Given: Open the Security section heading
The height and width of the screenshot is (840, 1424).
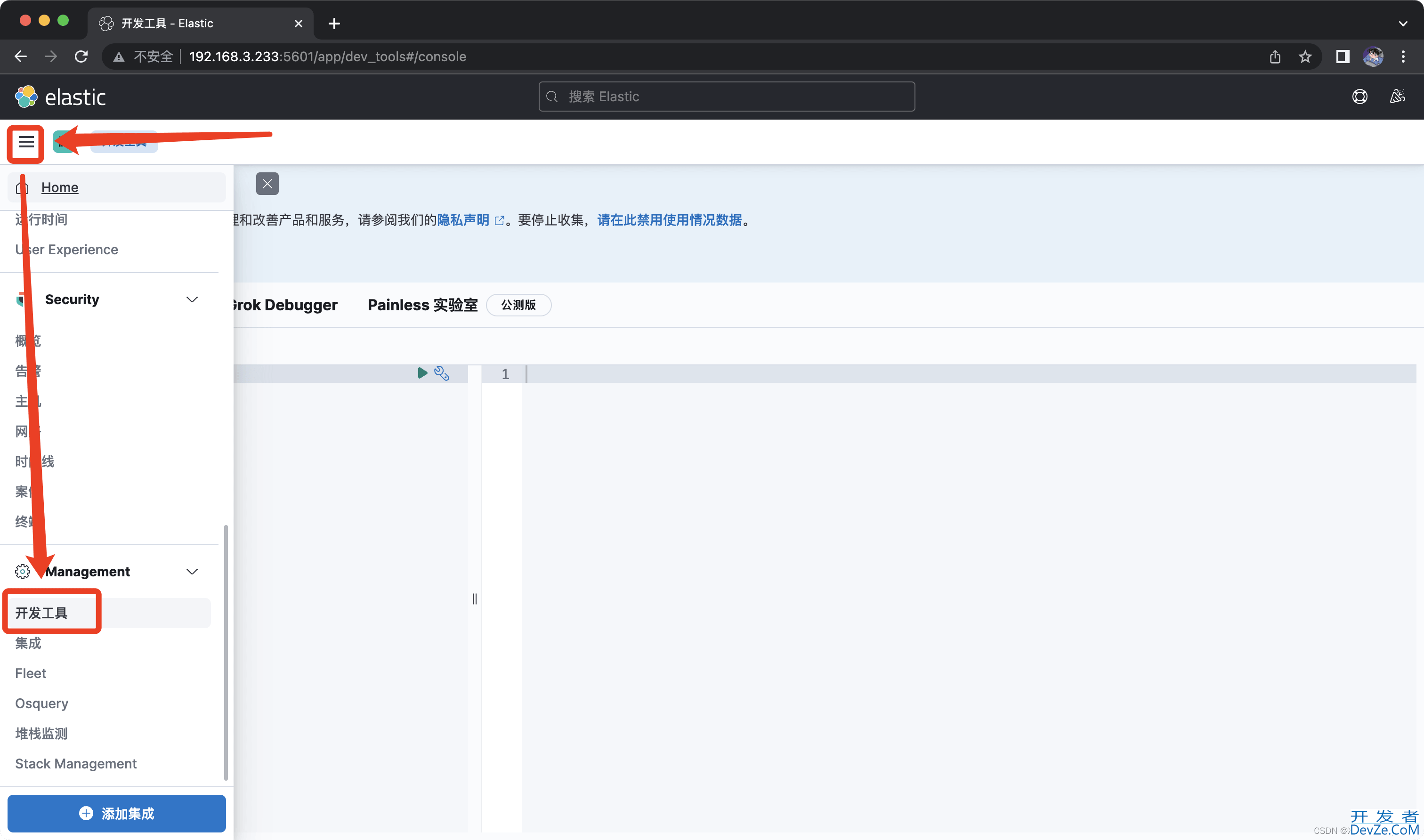Looking at the screenshot, I should coord(72,299).
